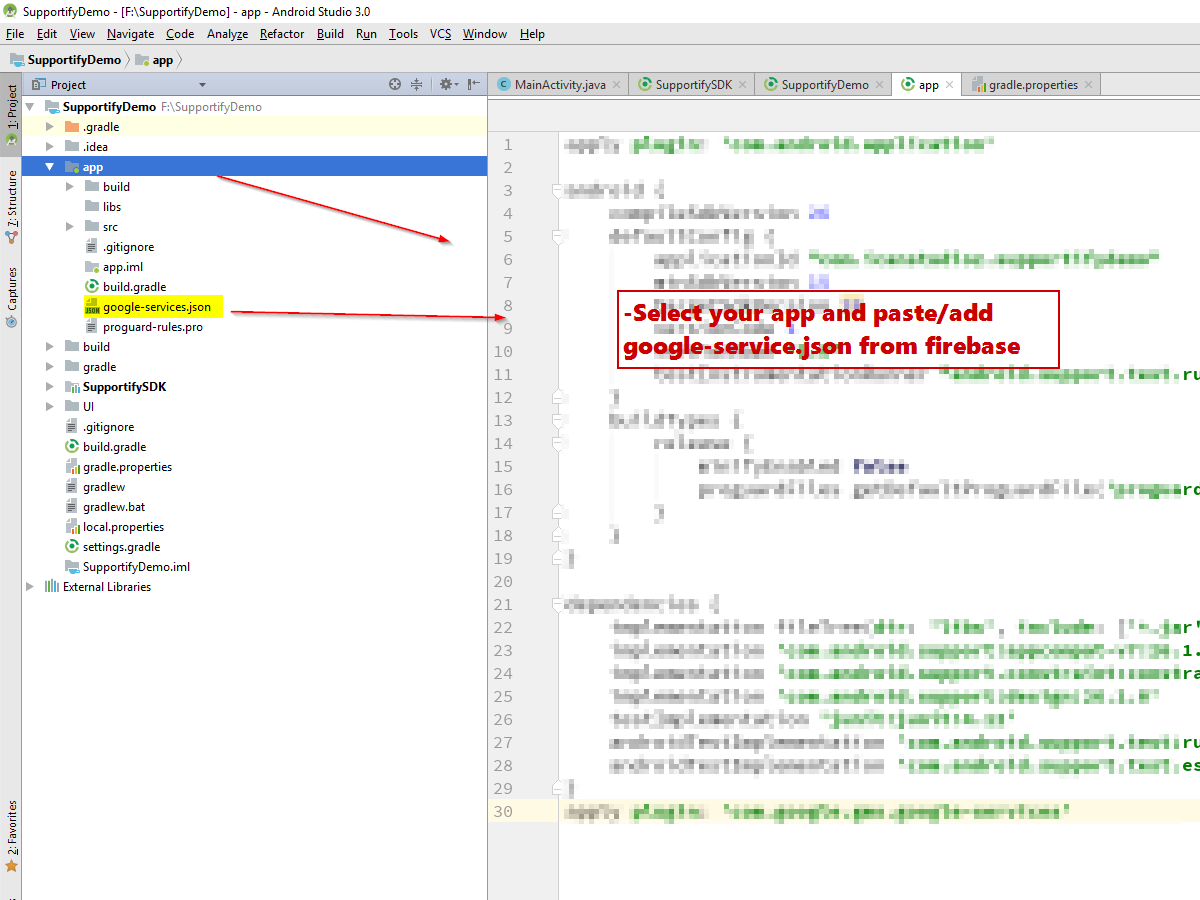
Task: Select gradle.properties in the project tree
Action: tap(127, 467)
